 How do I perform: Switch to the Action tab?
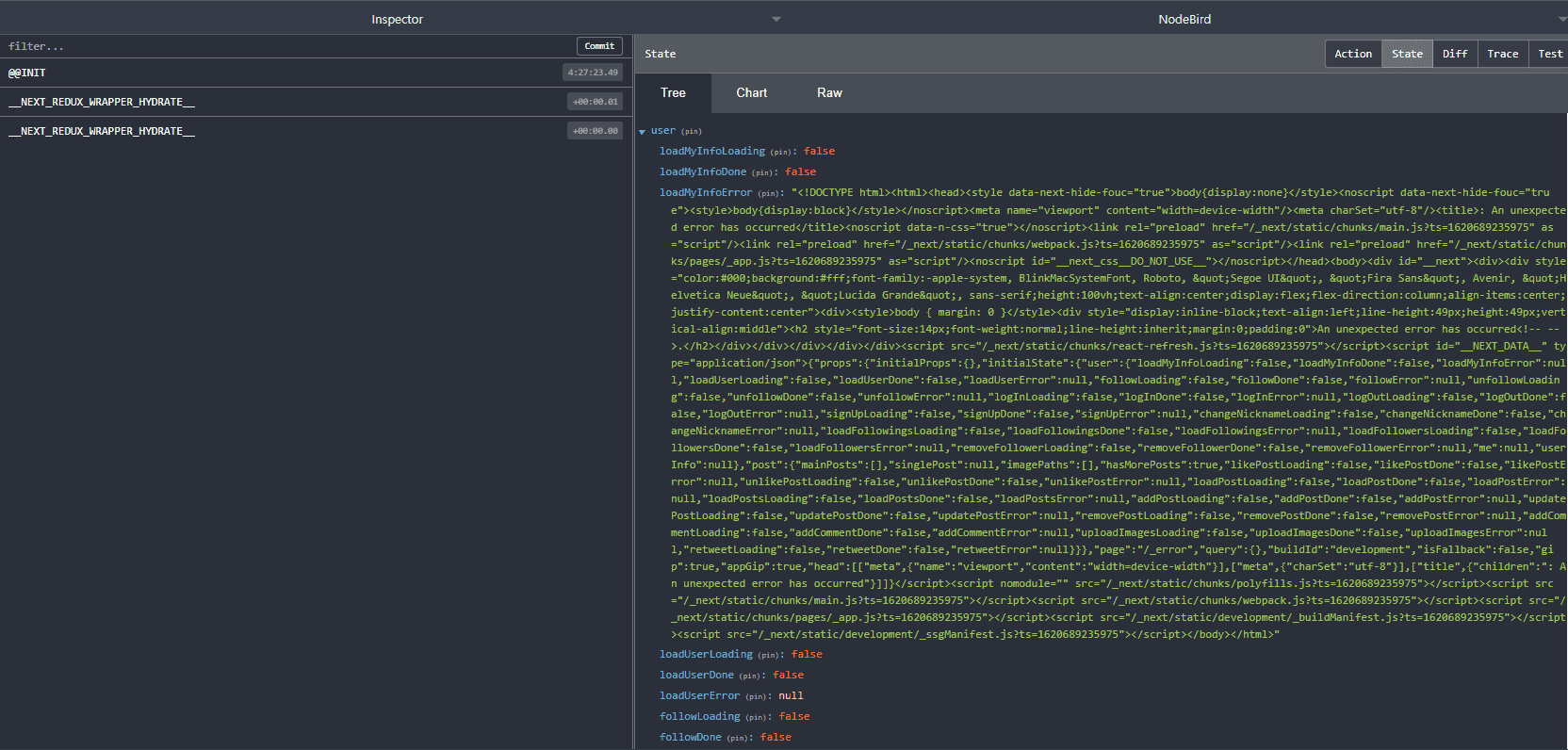click(1353, 54)
